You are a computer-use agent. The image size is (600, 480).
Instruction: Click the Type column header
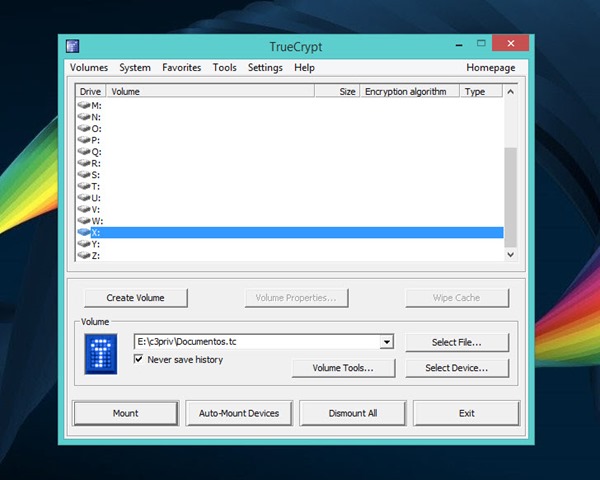(x=481, y=91)
